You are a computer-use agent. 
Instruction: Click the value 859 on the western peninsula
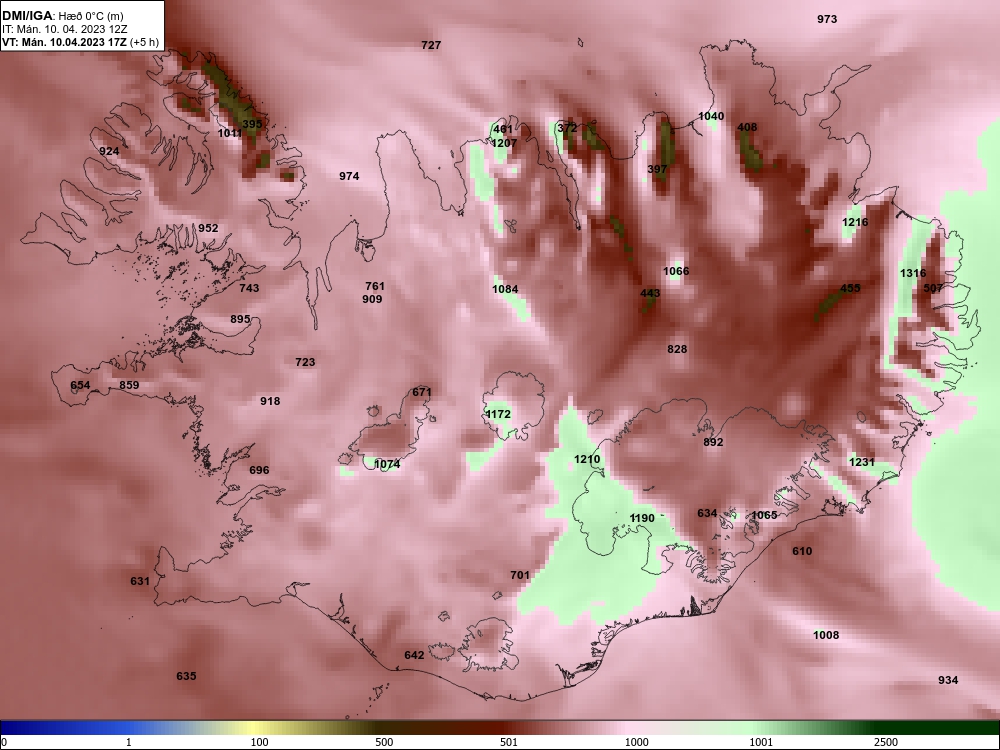click(x=129, y=385)
